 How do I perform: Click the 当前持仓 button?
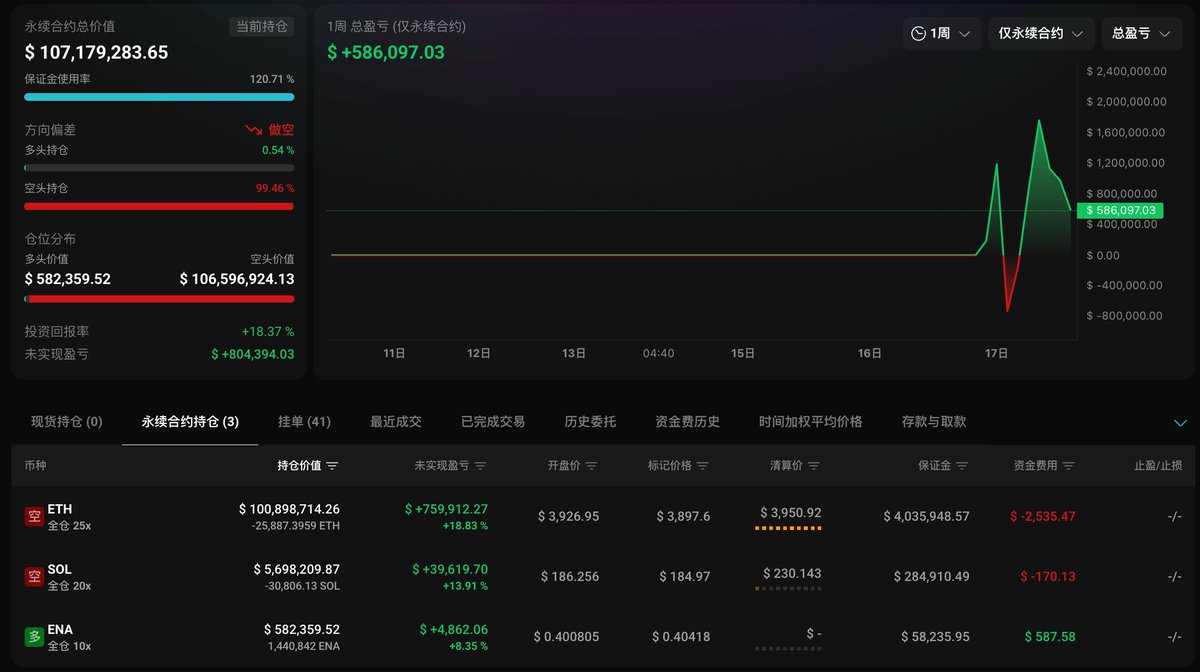pos(261,26)
